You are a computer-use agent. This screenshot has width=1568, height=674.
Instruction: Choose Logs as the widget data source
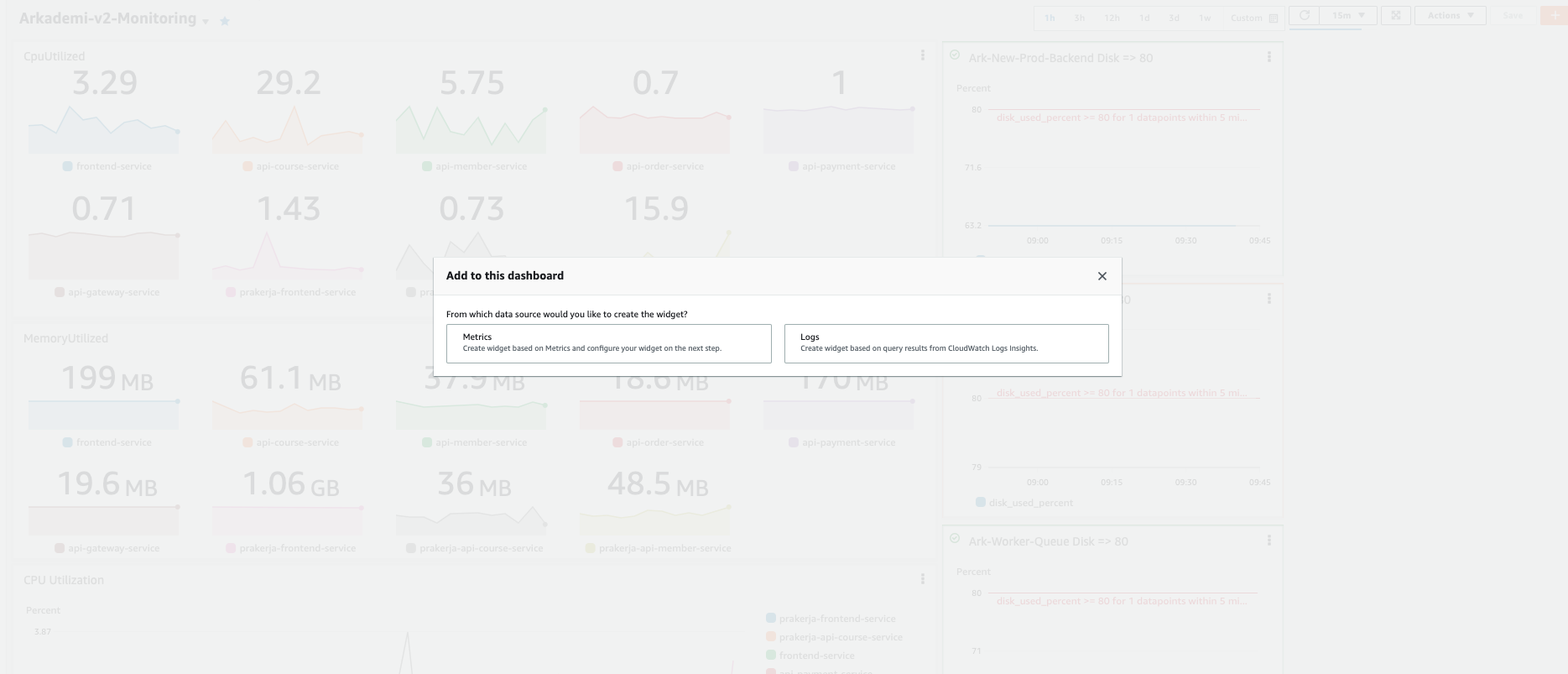tap(946, 343)
